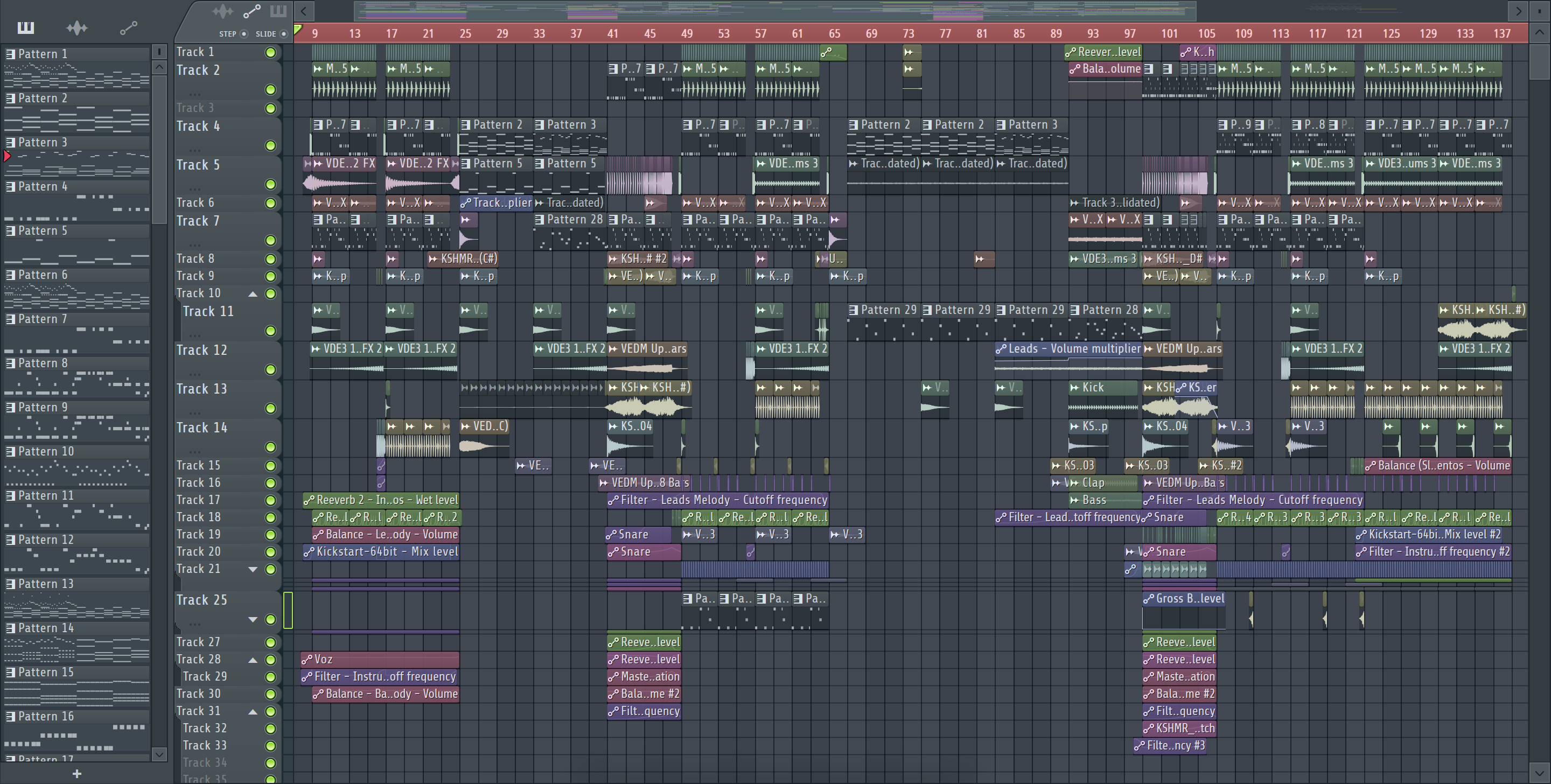Select KSHMR..(C#) audio clip on Track 8
The height and width of the screenshot is (784, 1551).
pyautogui.click(x=463, y=259)
